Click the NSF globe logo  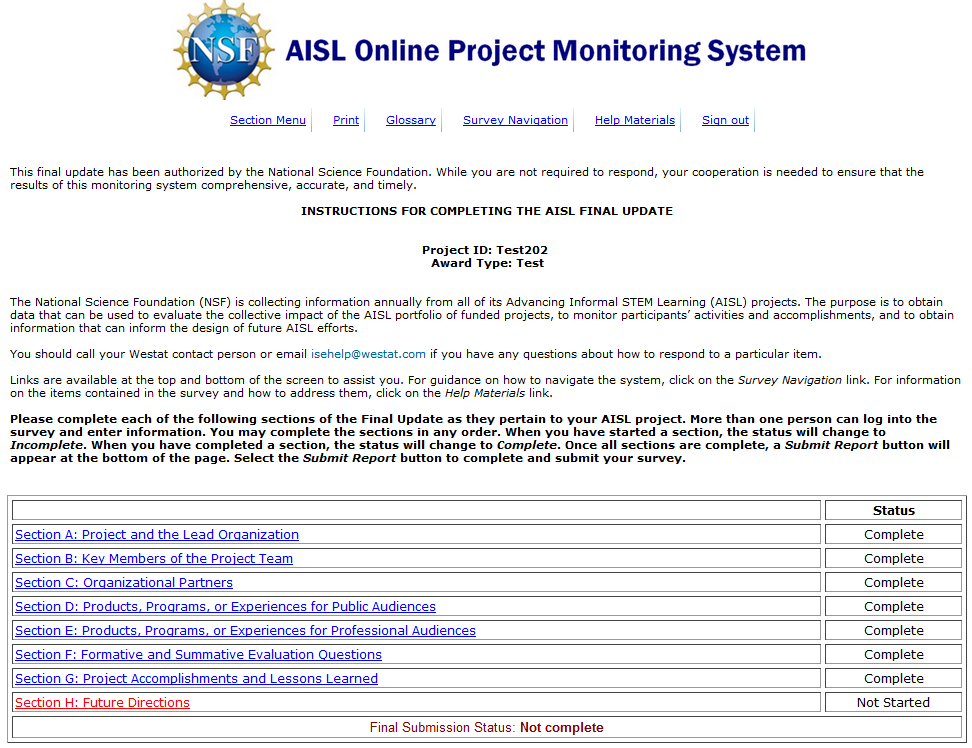click(223, 51)
